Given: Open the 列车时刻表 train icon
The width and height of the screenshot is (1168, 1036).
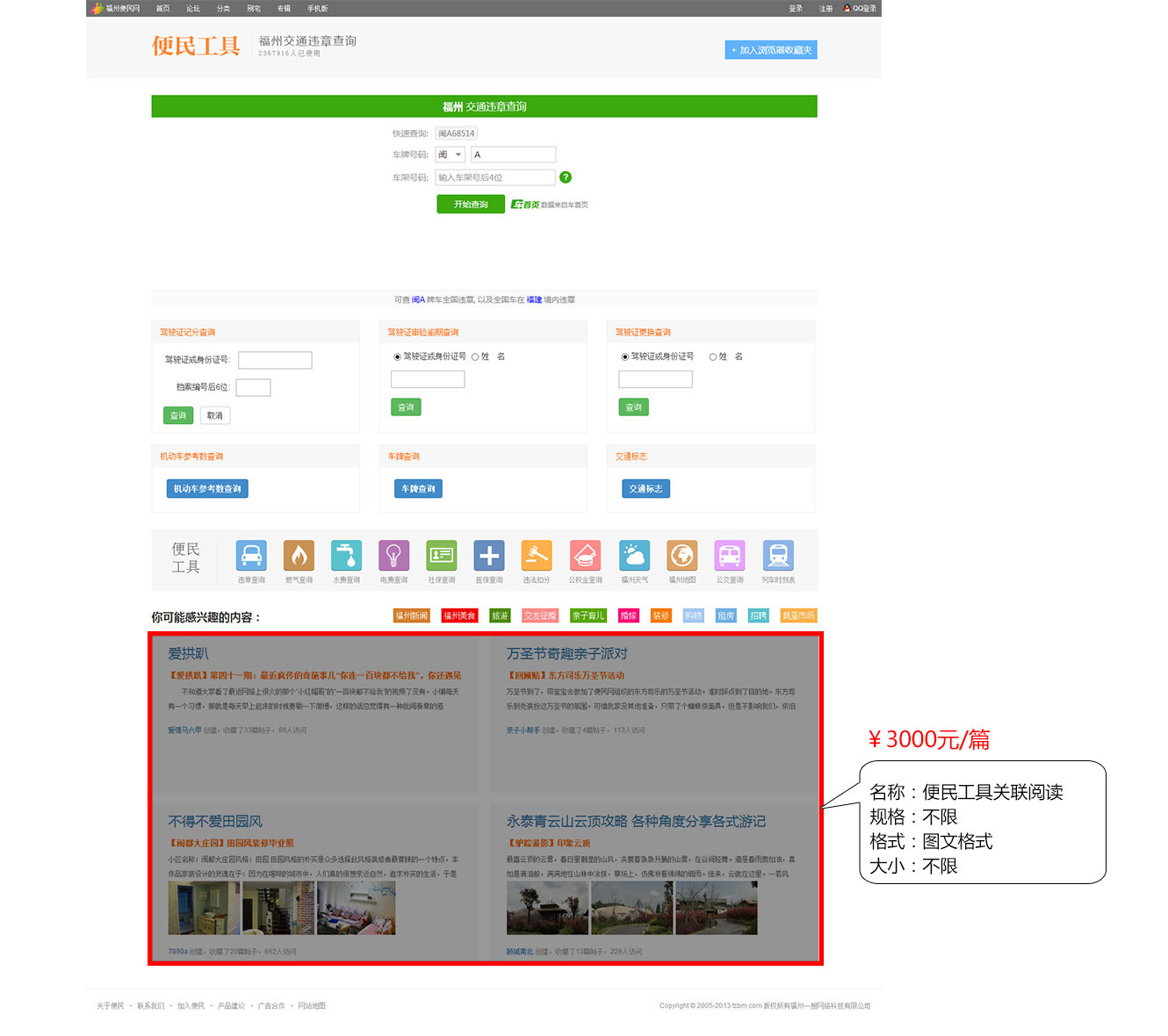Looking at the screenshot, I should tap(778, 556).
